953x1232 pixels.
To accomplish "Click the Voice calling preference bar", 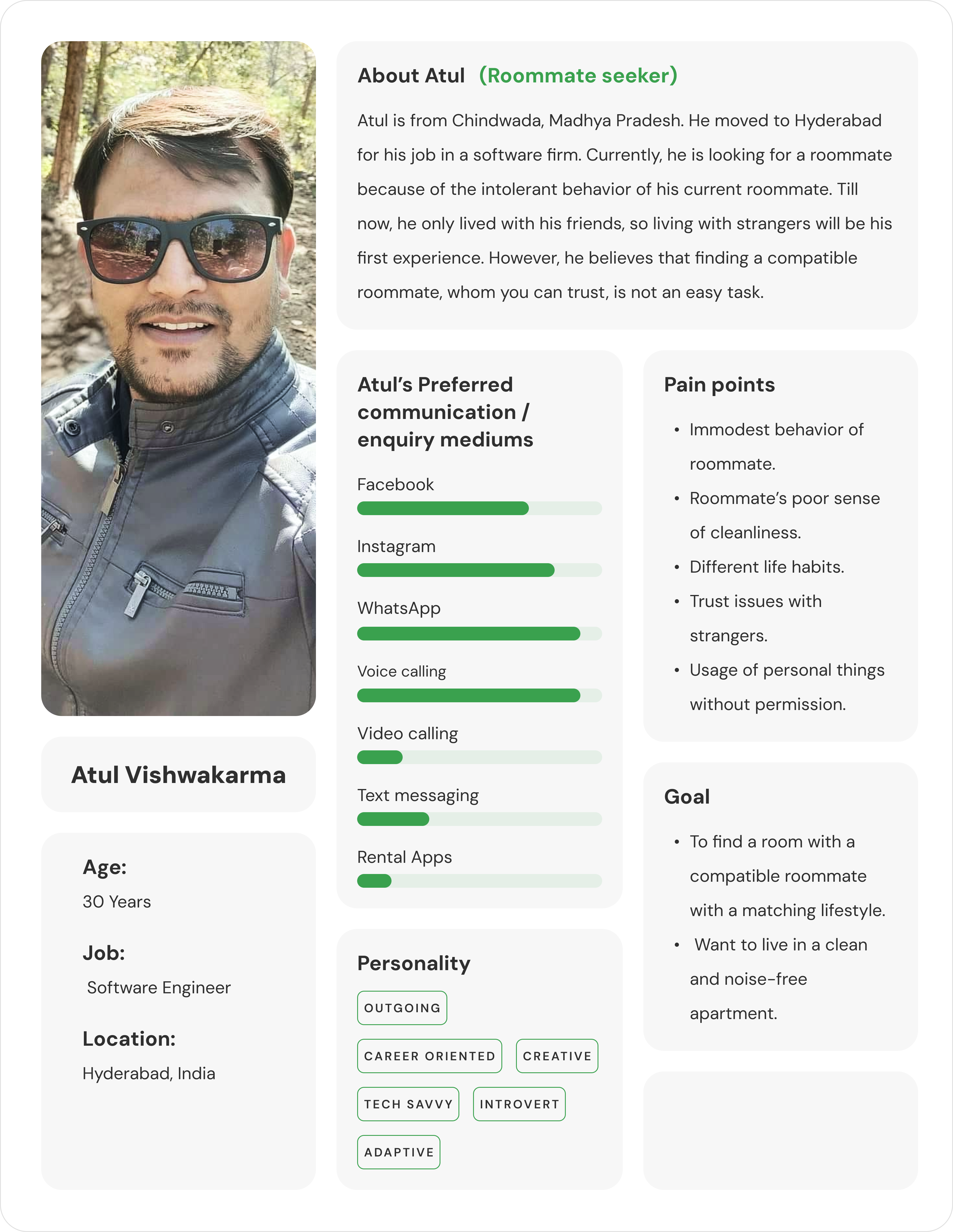I will click(x=479, y=695).
